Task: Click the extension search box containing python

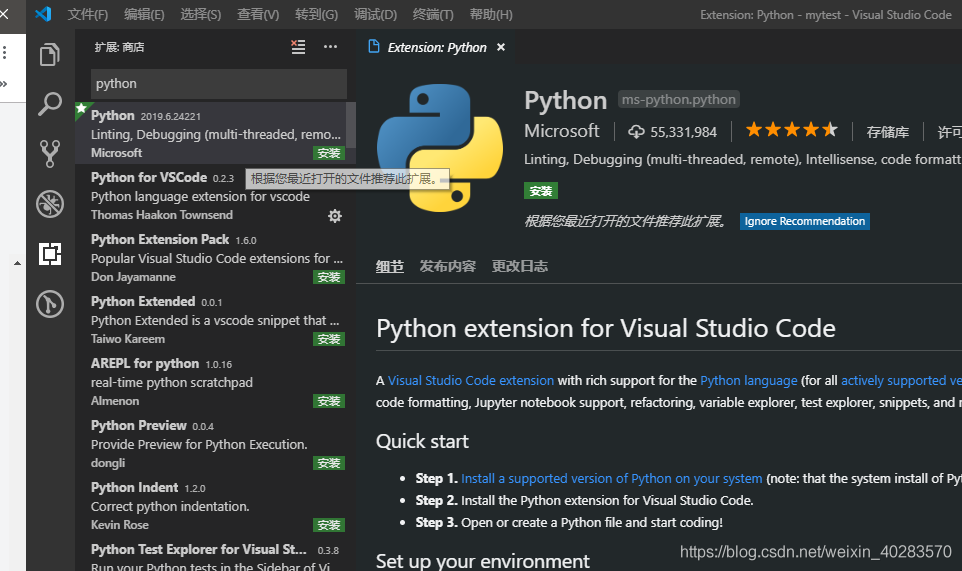Action: 218,84
